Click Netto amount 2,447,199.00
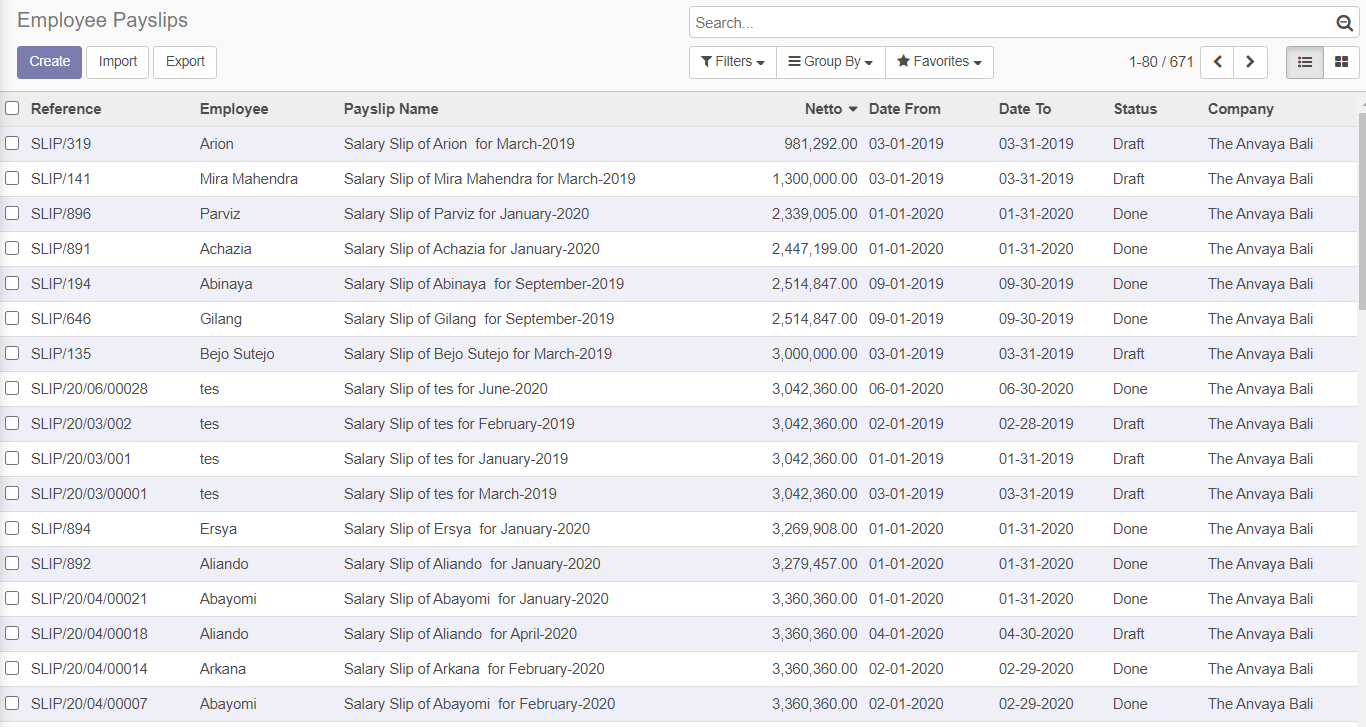Image resolution: width=1366 pixels, height=727 pixels. (814, 249)
